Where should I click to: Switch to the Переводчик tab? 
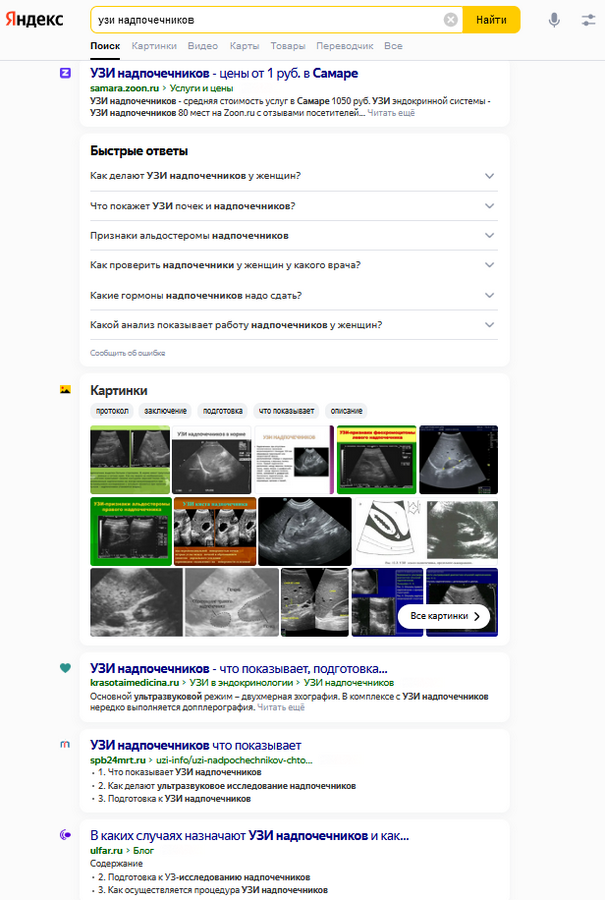point(344,46)
